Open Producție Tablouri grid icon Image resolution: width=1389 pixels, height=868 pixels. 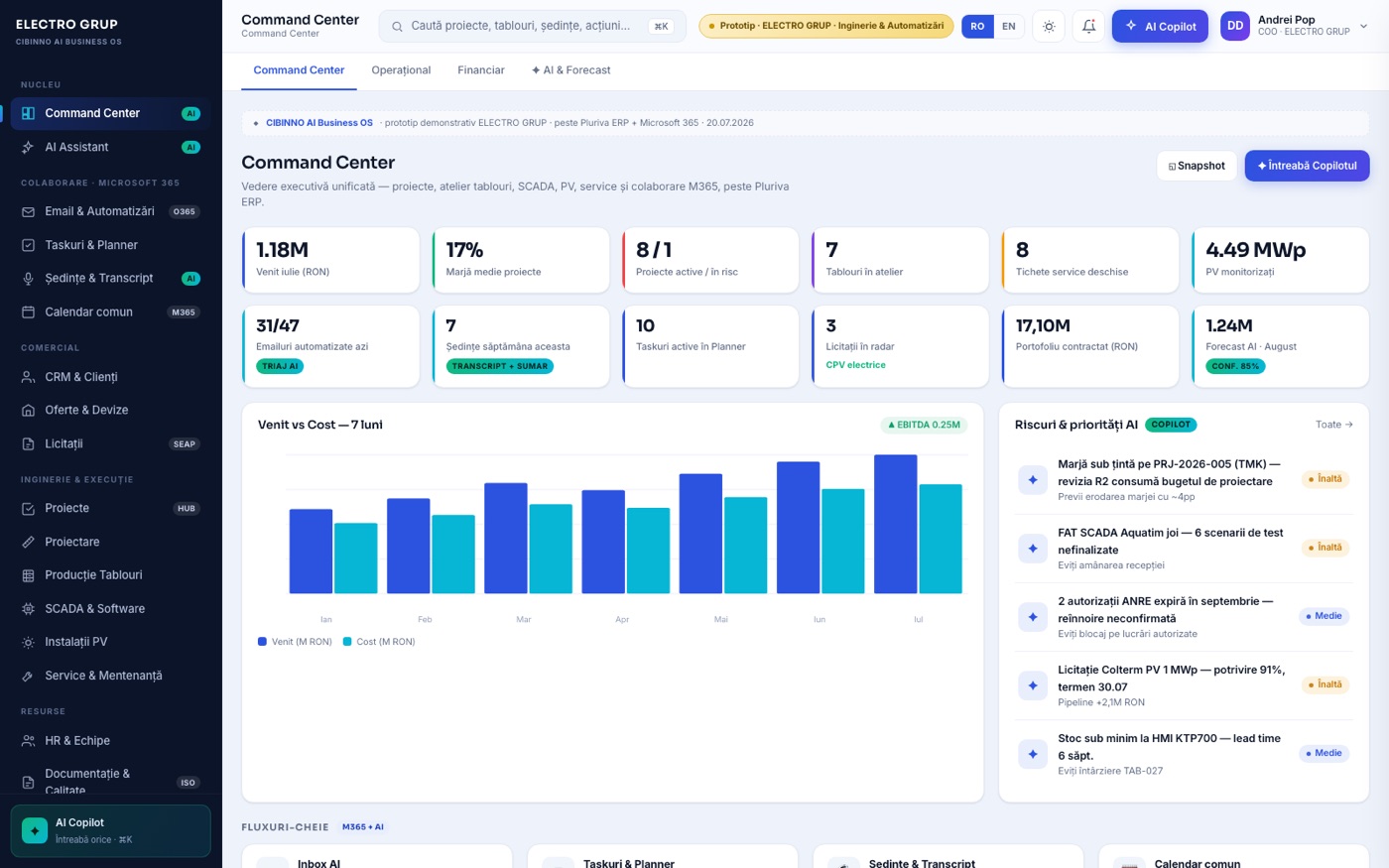pyautogui.click(x=28, y=575)
